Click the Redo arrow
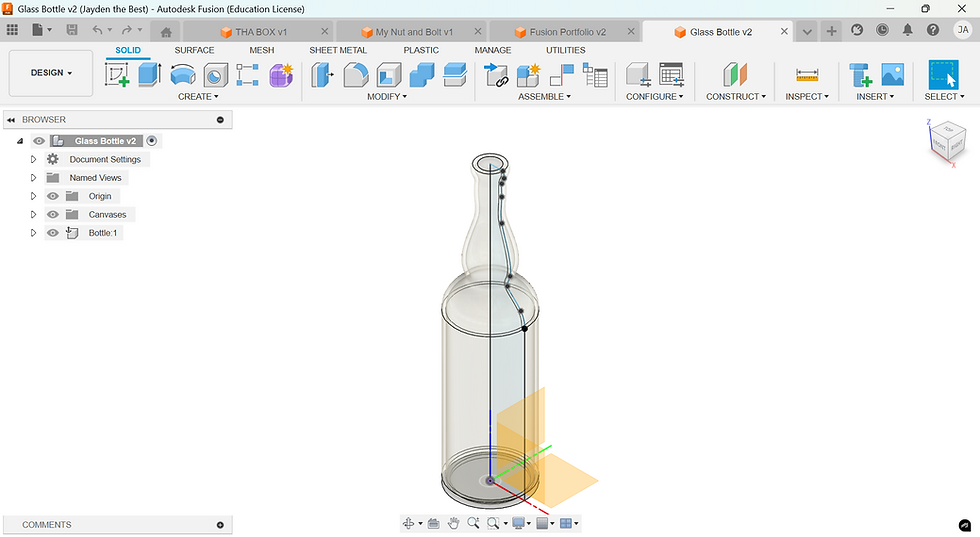Image resolution: width=980 pixels, height=537 pixels. (x=127, y=30)
